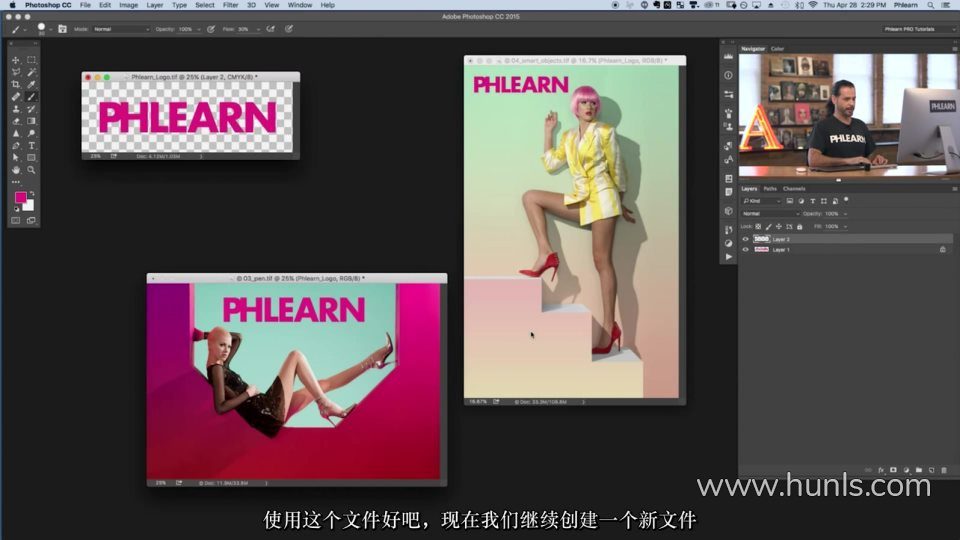Select the Lasso tool
The image size is (960, 540).
pyautogui.click(x=16, y=72)
